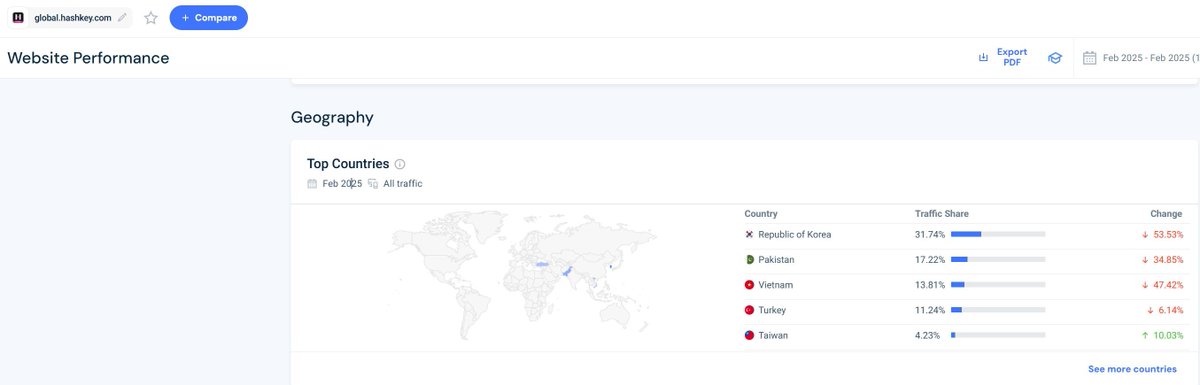Sort by the Change column header
Viewport: 1200px width, 385px height.
click(x=1166, y=214)
